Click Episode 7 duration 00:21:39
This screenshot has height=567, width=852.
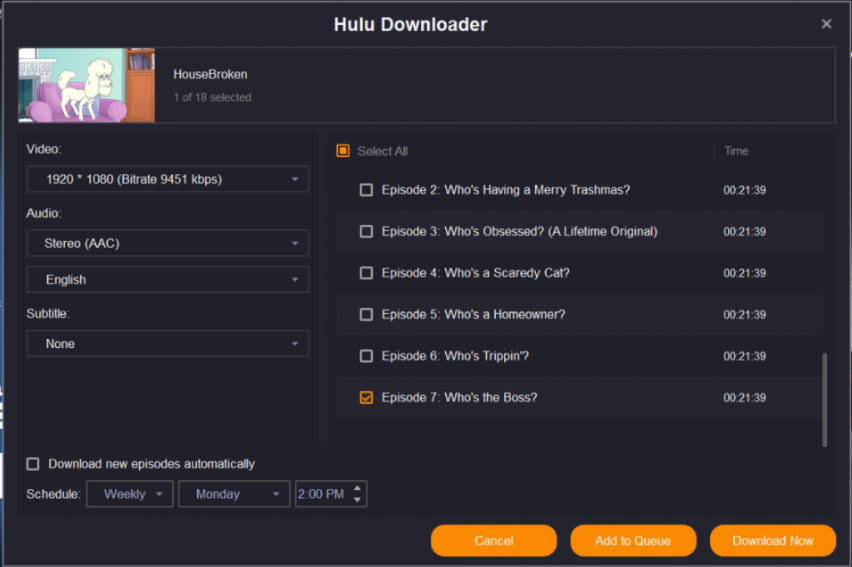coord(744,397)
